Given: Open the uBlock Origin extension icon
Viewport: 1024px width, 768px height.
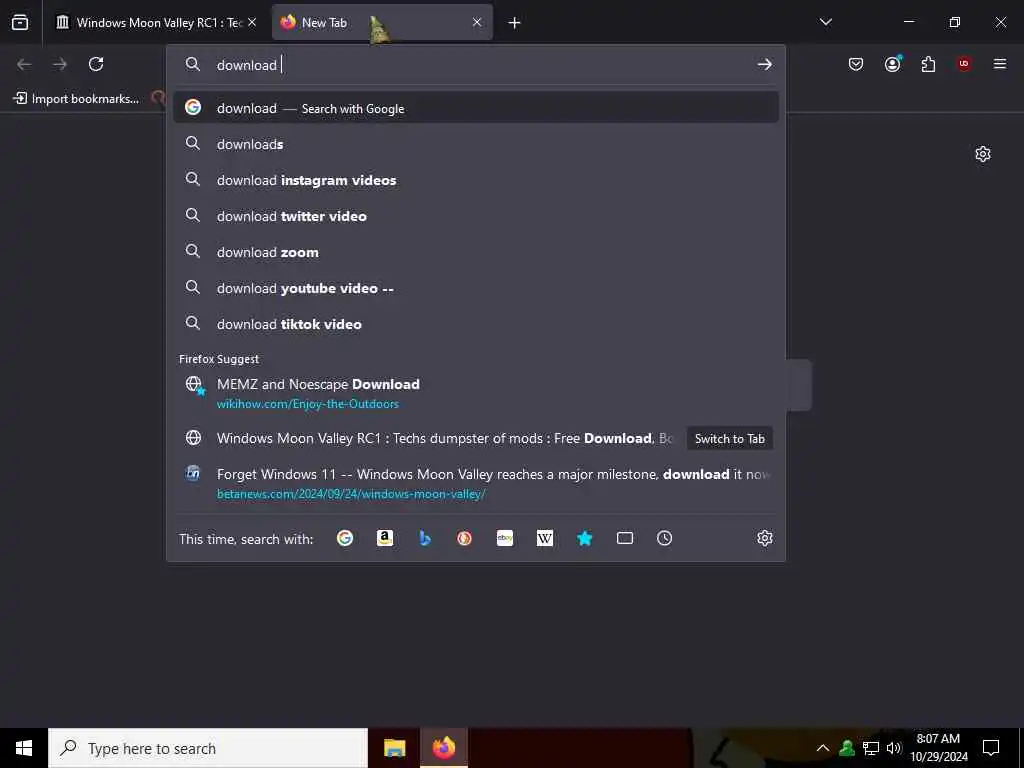Looking at the screenshot, I should [x=964, y=64].
